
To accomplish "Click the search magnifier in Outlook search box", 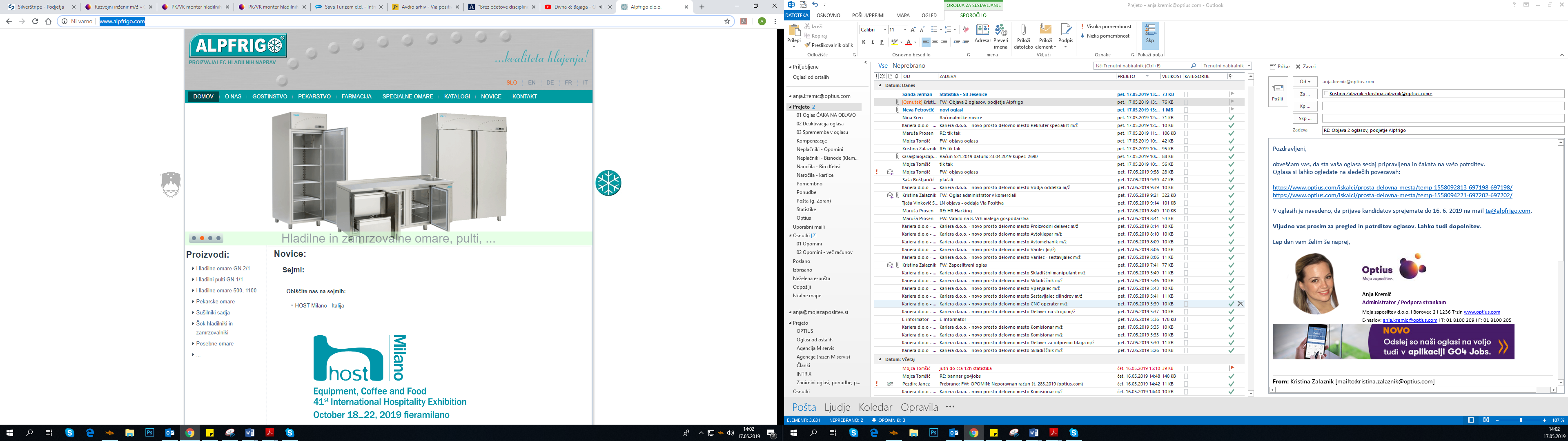I will coord(1193,66).
